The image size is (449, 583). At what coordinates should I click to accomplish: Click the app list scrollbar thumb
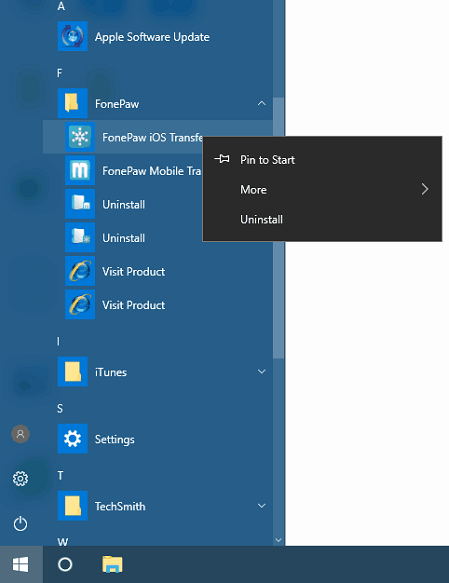click(x=278, y=228)
